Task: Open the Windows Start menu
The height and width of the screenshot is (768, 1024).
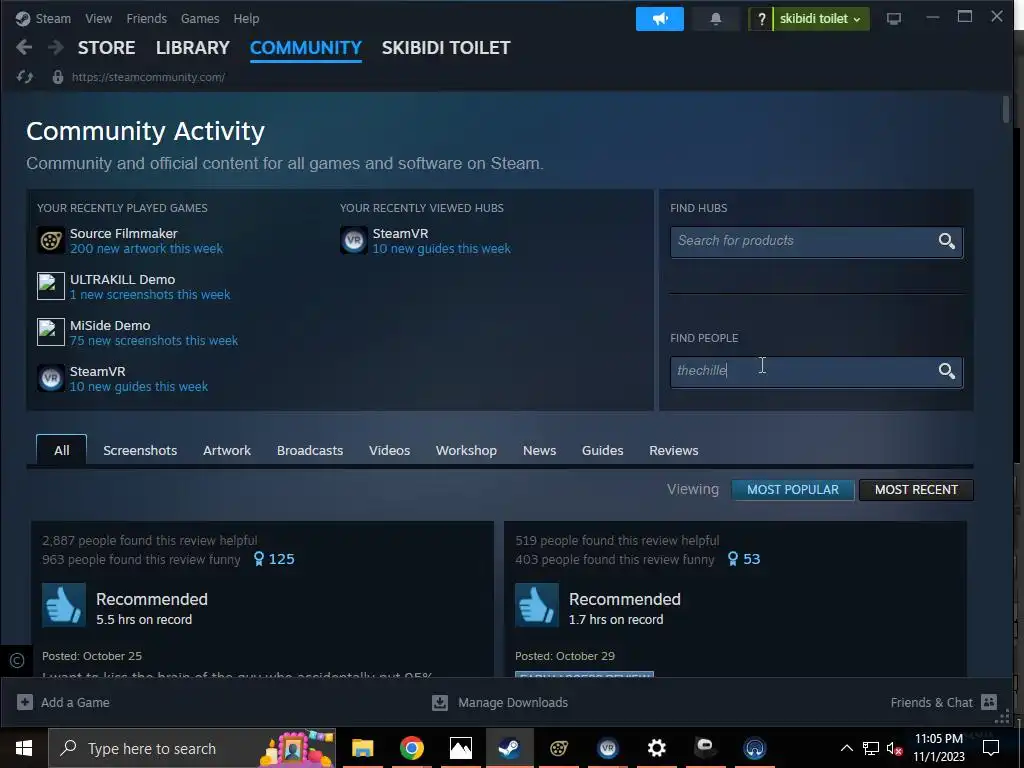Action: [x=24, y=748]
